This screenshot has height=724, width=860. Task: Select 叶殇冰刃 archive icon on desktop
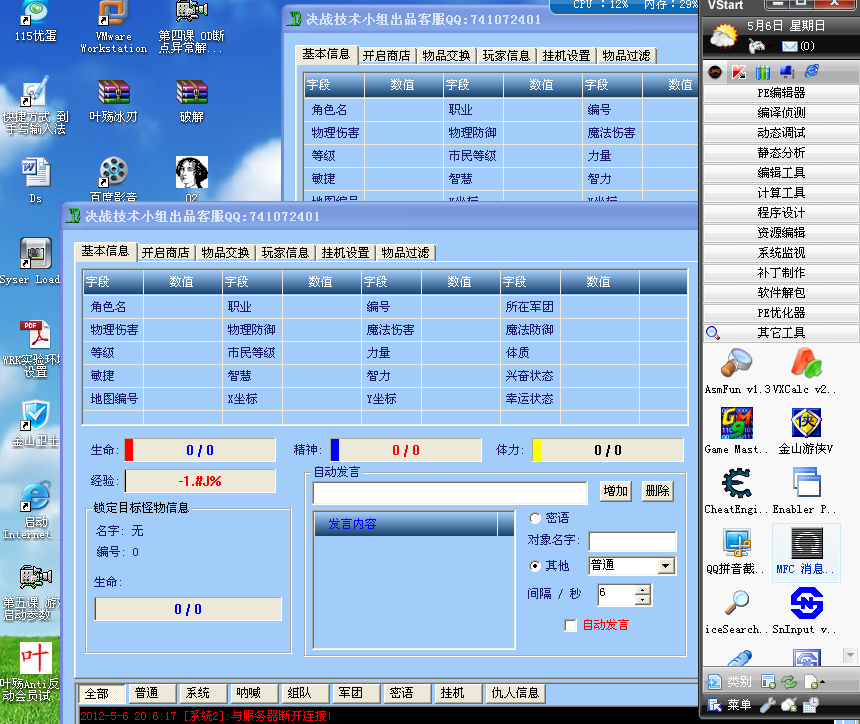(114, 92)
